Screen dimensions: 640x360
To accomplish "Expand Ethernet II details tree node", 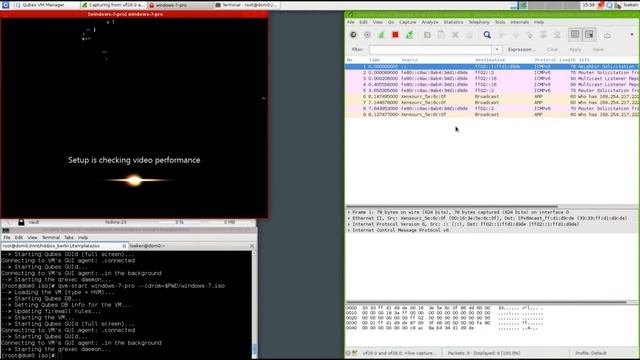I will 349,218.
